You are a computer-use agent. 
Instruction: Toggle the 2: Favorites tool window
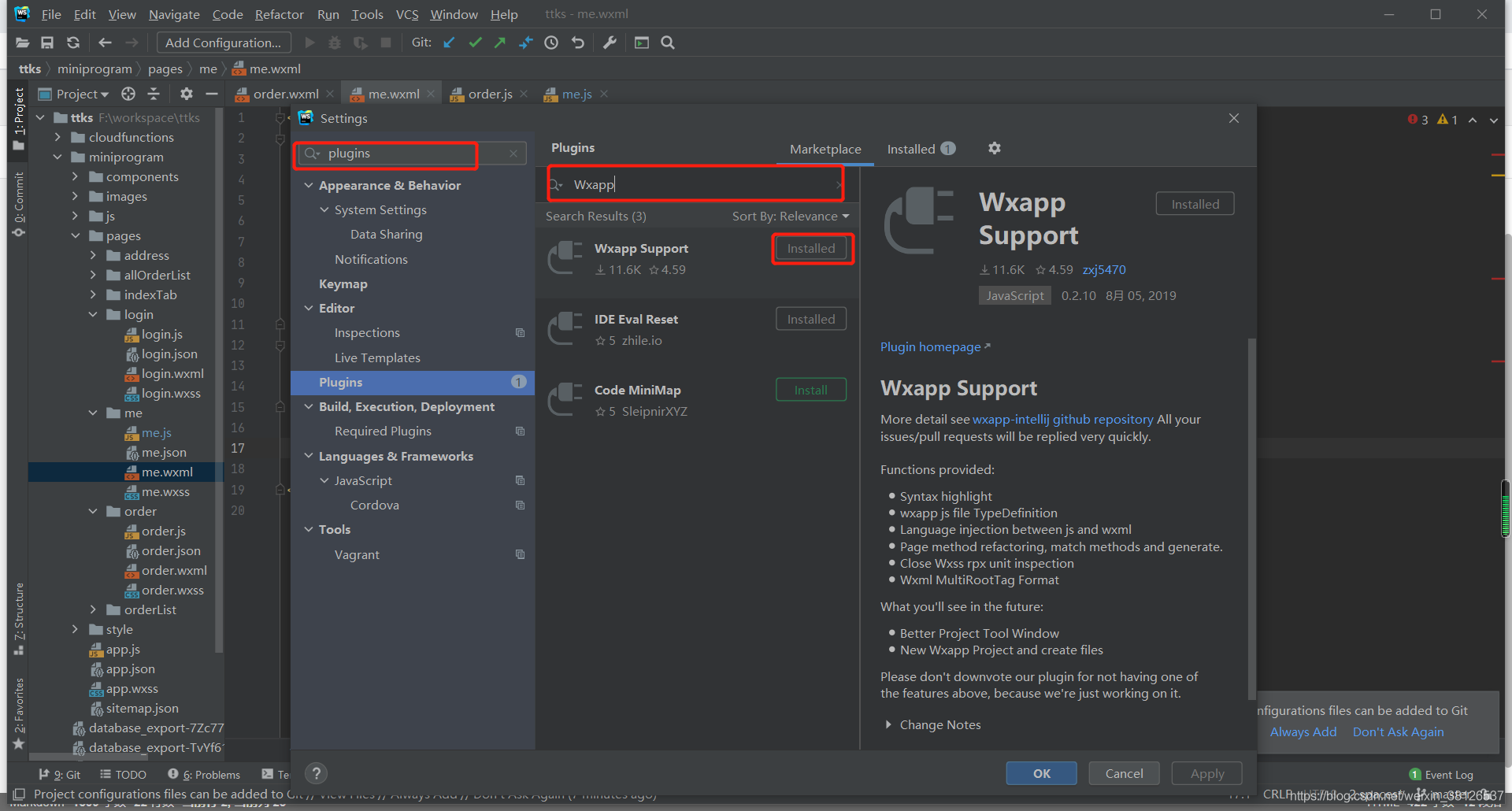click(x=19, y=713)
